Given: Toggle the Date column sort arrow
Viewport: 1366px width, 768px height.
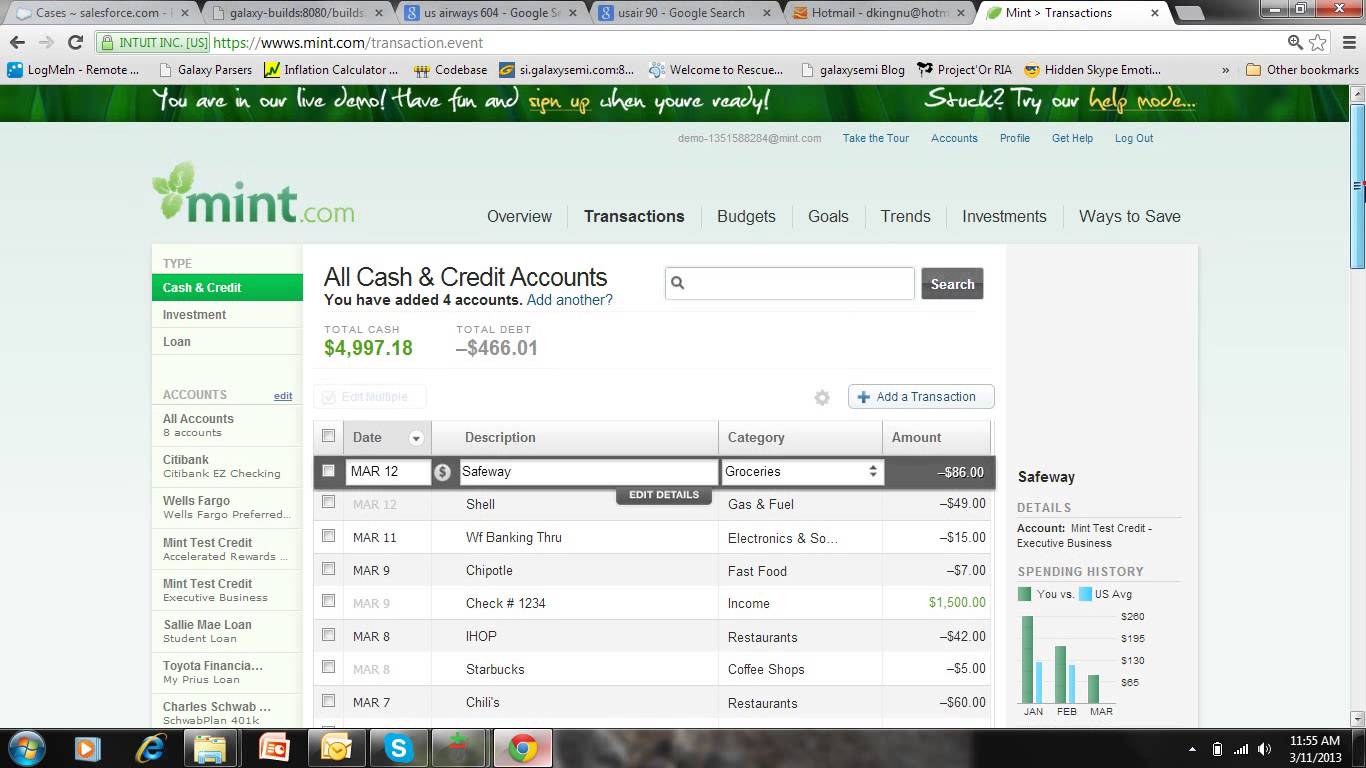Looking at the screenshot, I should (x=416, y=438).
